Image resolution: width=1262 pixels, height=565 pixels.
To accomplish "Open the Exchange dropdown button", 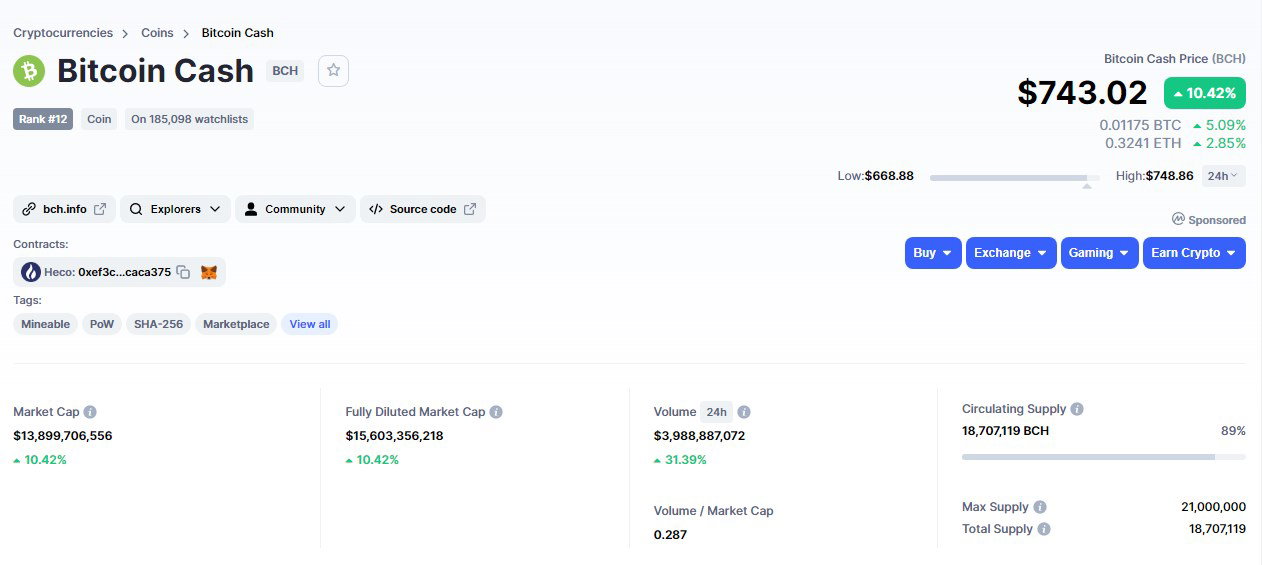I will (x=1011, y=253).
